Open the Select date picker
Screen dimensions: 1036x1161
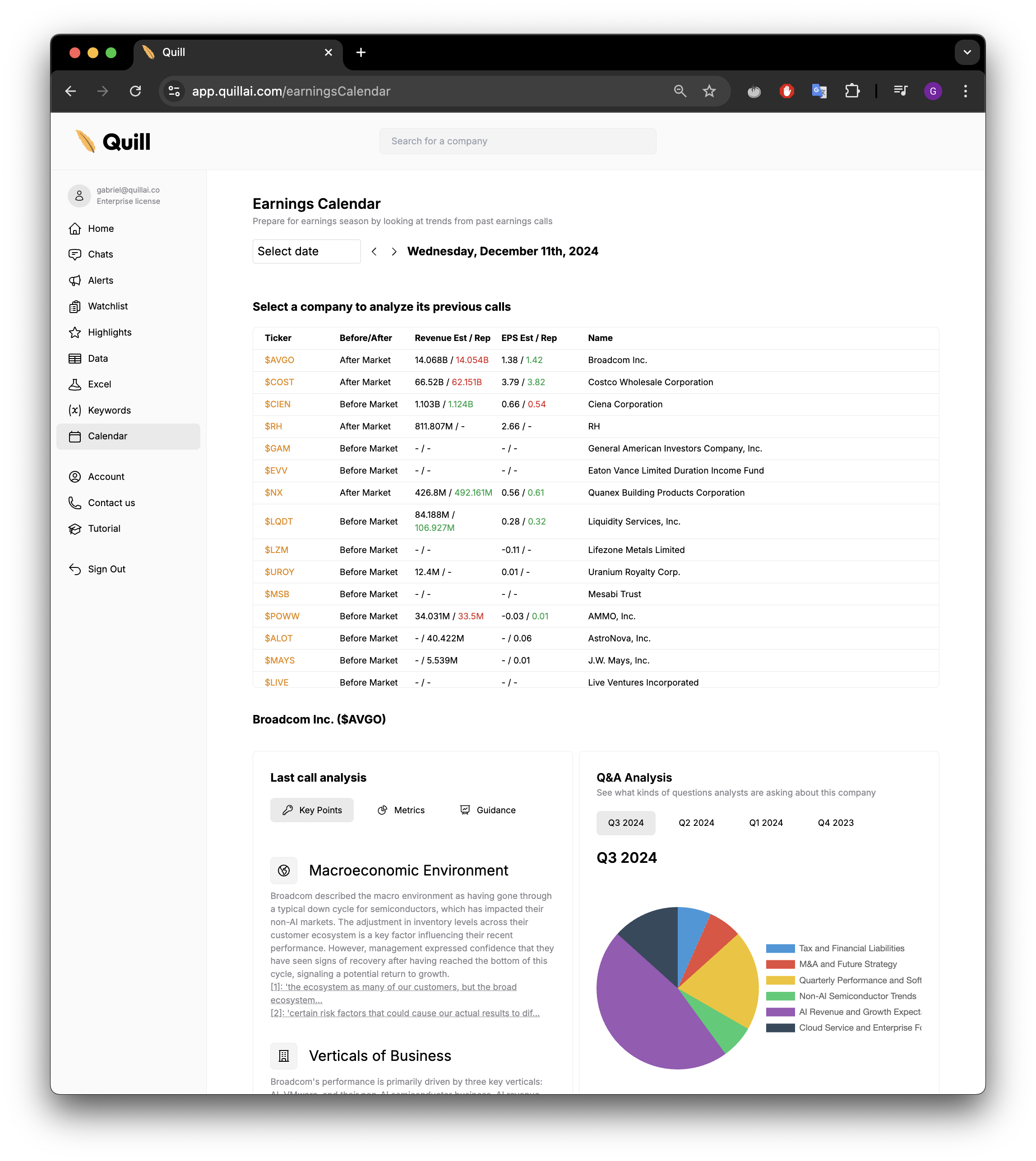click(x=306, y=252)
